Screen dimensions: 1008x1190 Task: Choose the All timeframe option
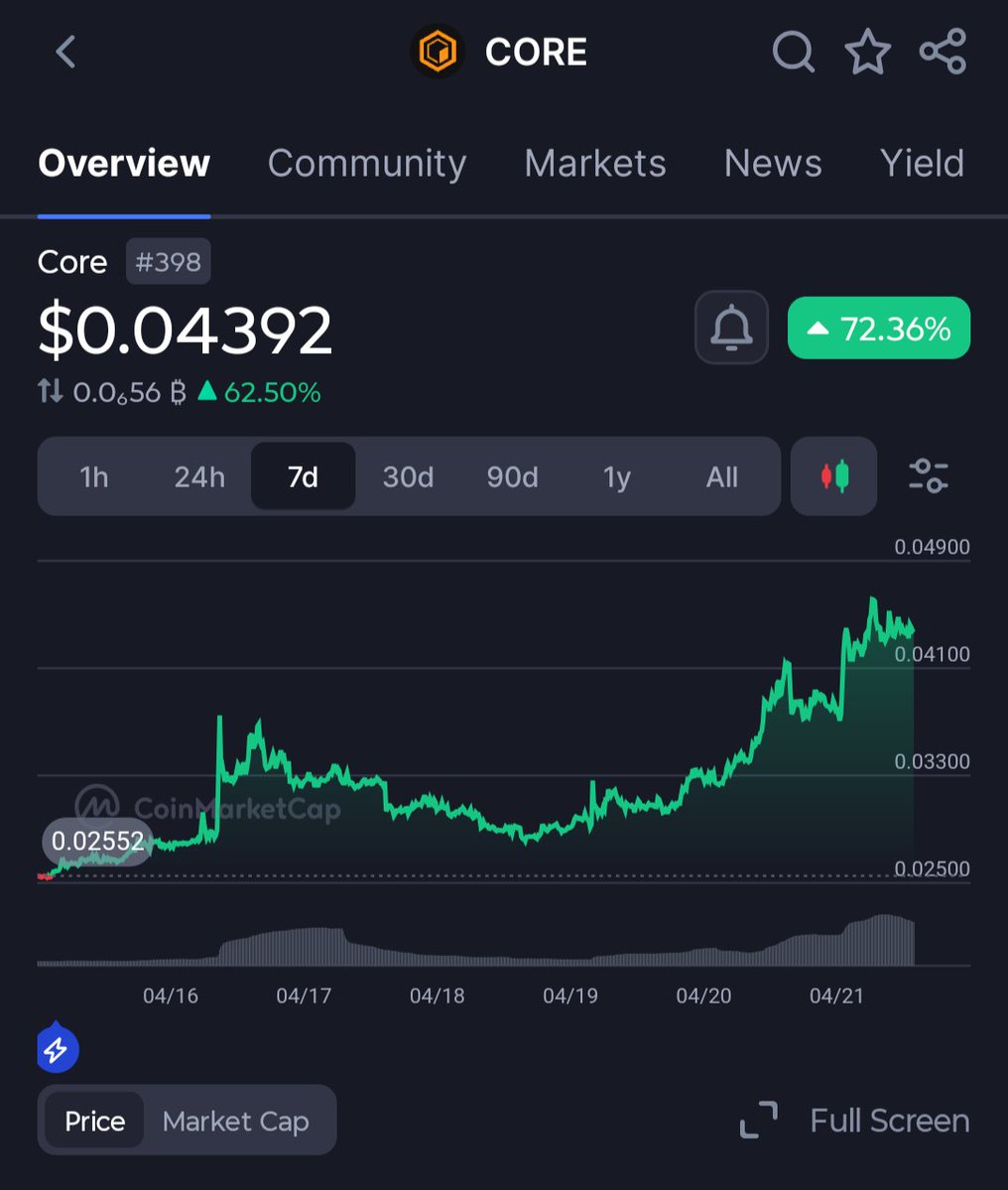(x=721, y=477)
